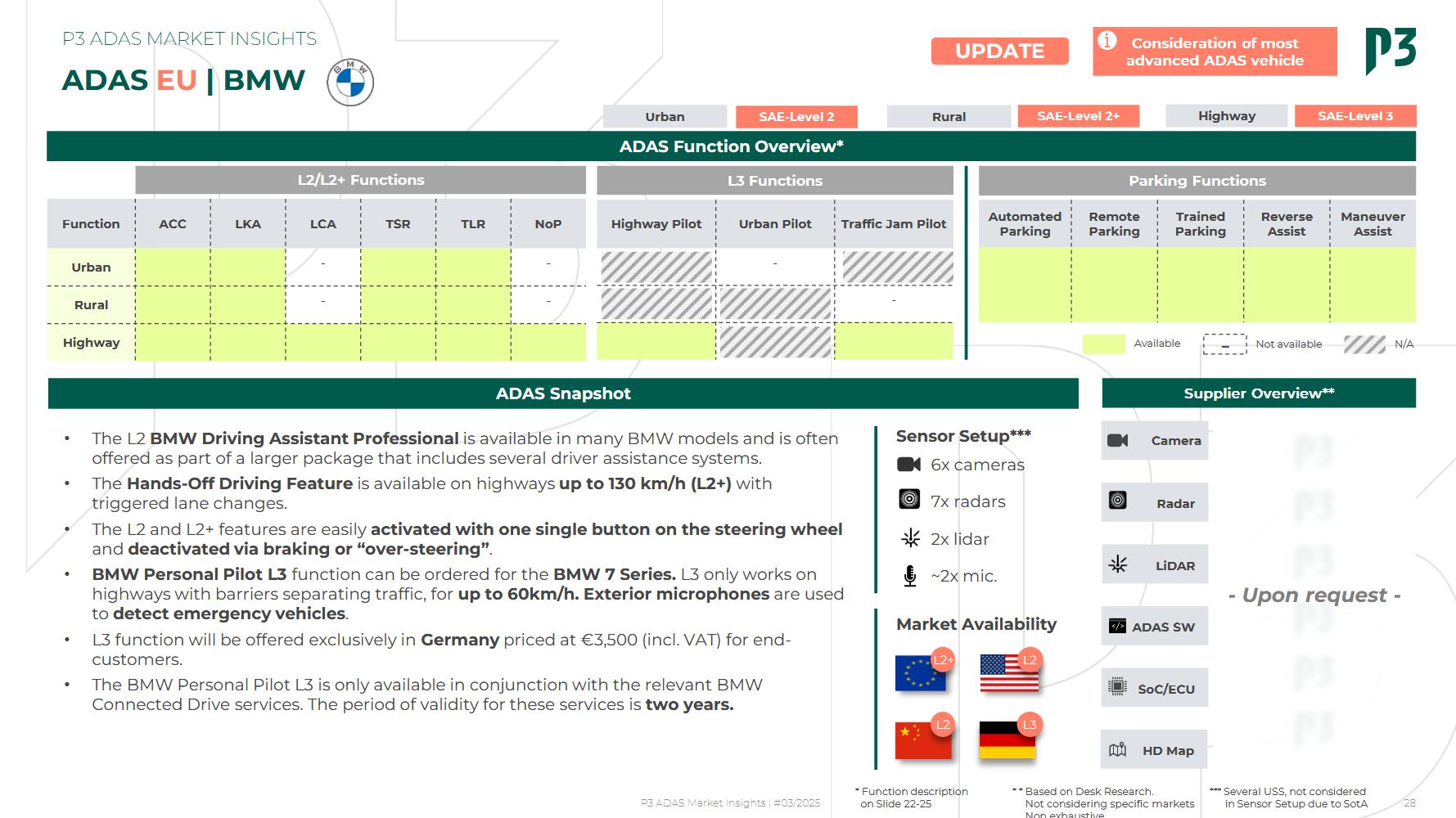Image resolution: width=1456 pixels, height=818 pixels.
Task: Click the China flag with L2 badge
Action: (x=924, y=738)
